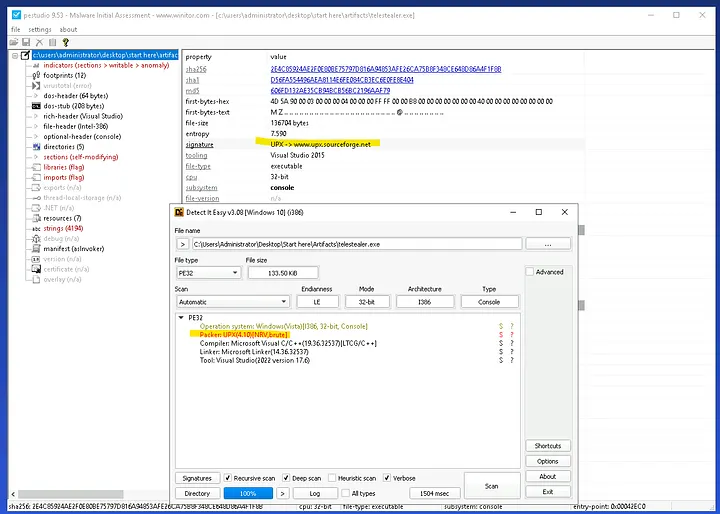Expand the dos-header tree node
The image size is (720, 514).
[x=36, y=96]
